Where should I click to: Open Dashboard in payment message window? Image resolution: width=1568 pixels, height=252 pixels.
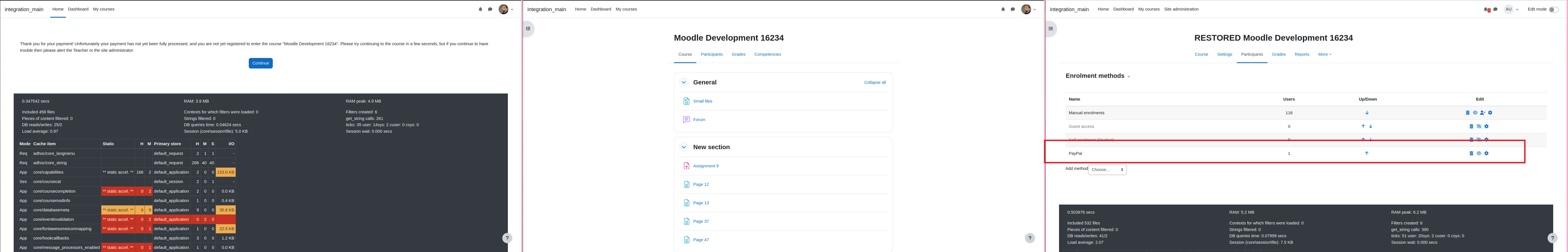[x=78, y=9]
